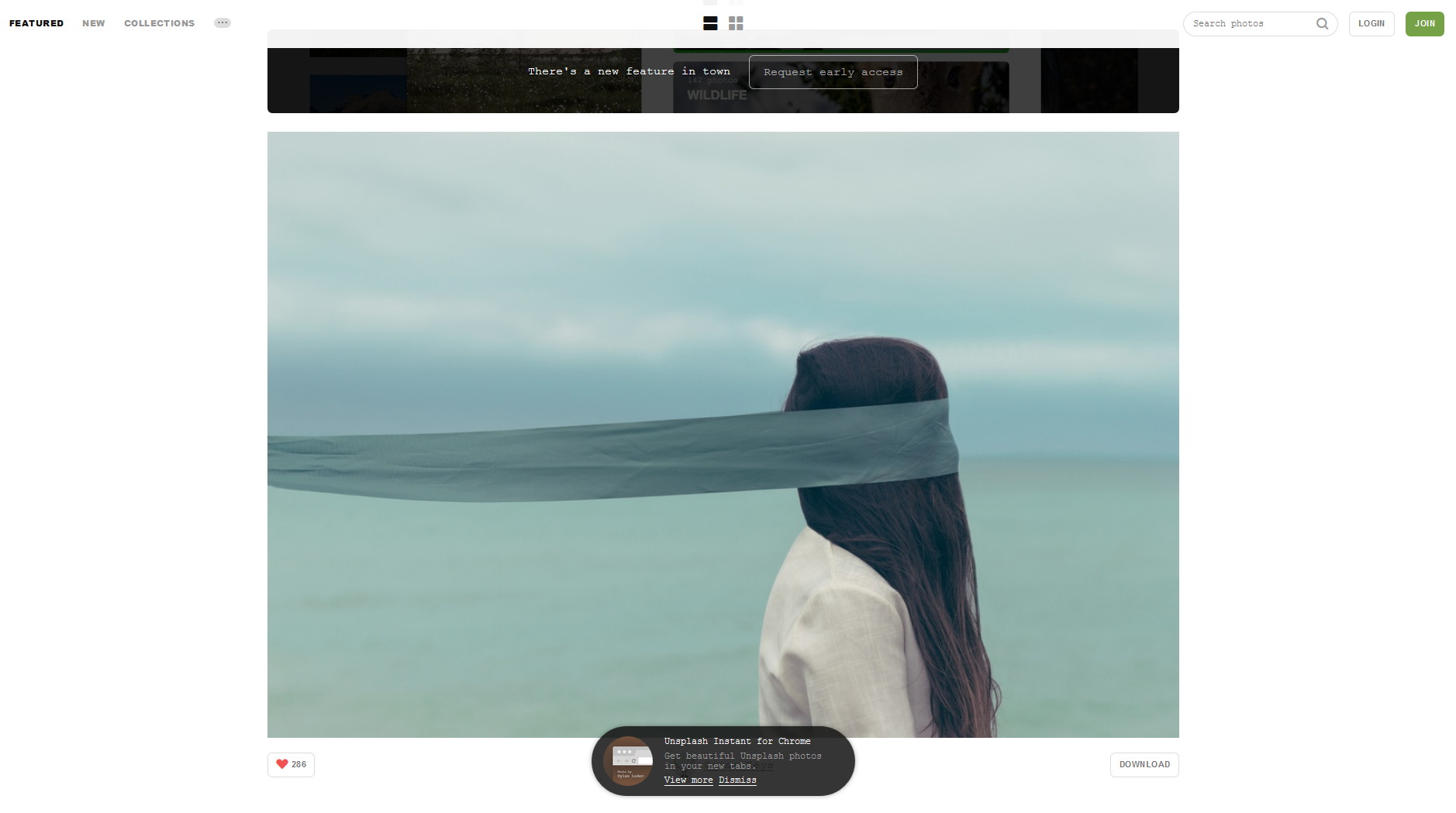Like the photo with 286 hearts
Image resolution: width=1456 pixels, height=813 pixels.
(x=291, y=765)
